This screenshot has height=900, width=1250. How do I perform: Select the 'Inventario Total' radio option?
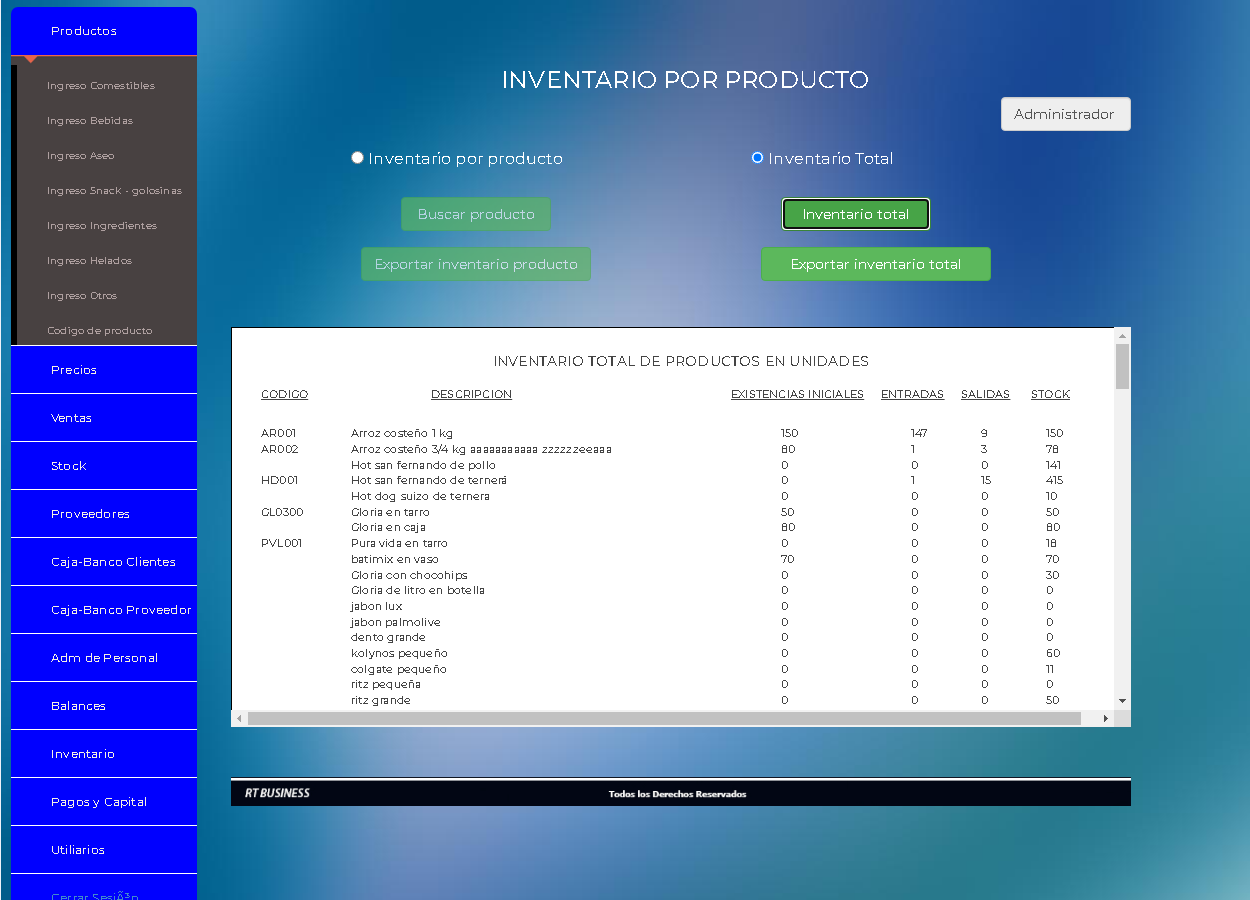click(x=757, y=158)
